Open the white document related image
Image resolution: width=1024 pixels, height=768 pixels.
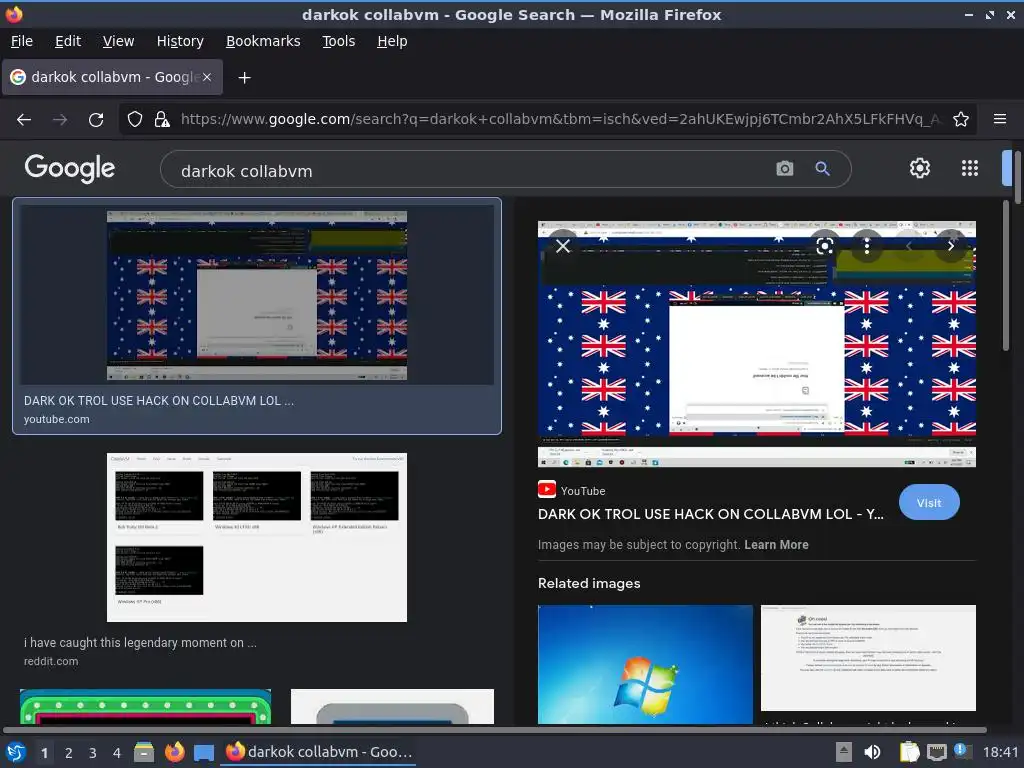click(x=869, y=658)
